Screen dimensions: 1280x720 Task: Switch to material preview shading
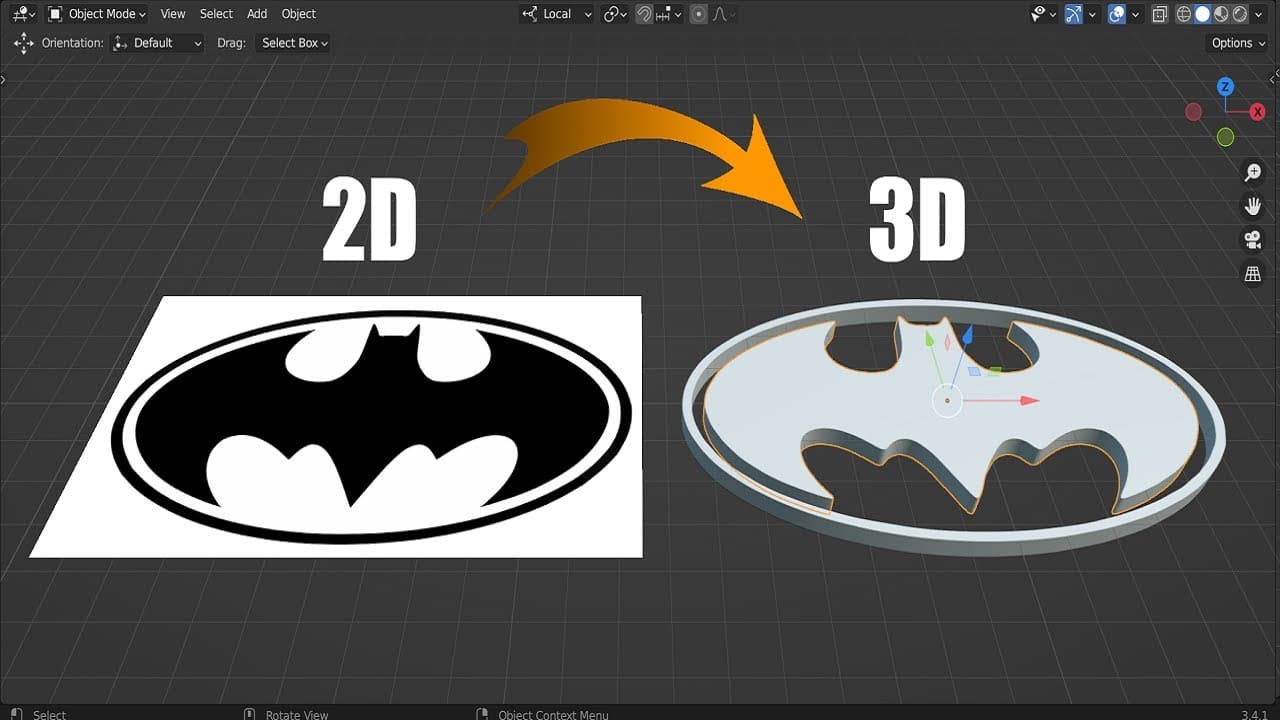click(x=1221, y=14)
